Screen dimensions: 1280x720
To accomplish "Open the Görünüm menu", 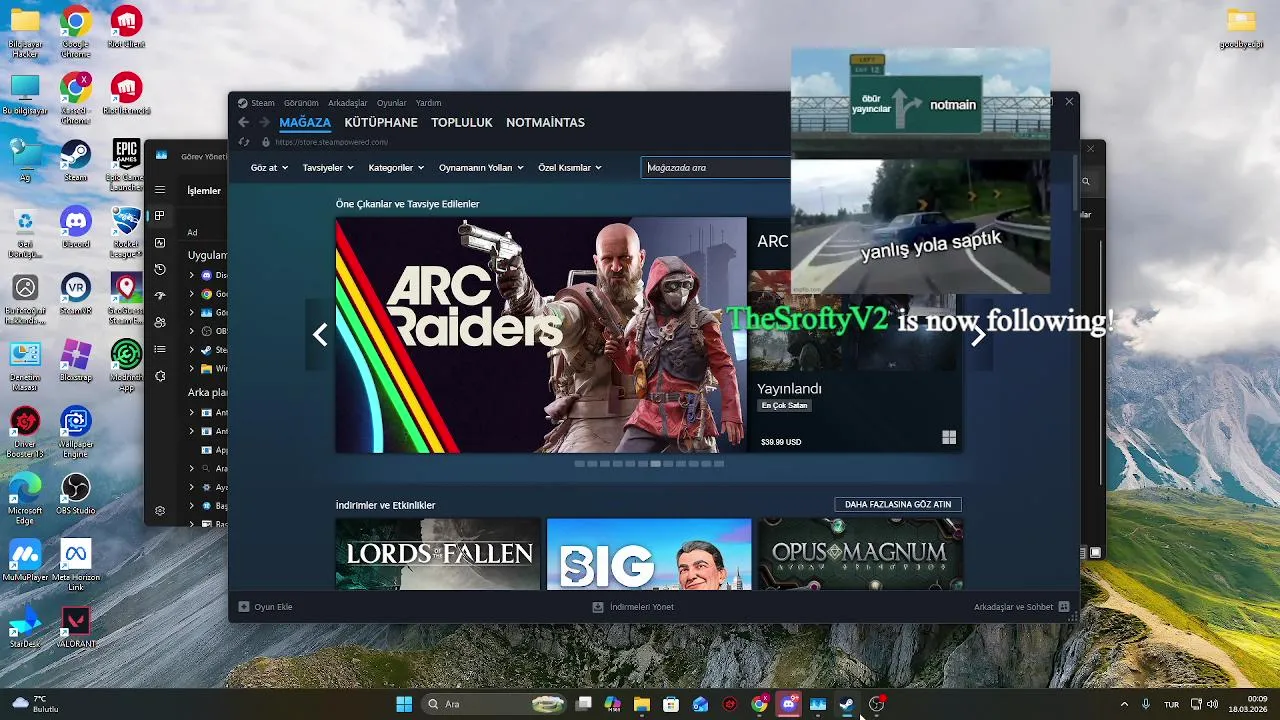I will click(301, 103).
